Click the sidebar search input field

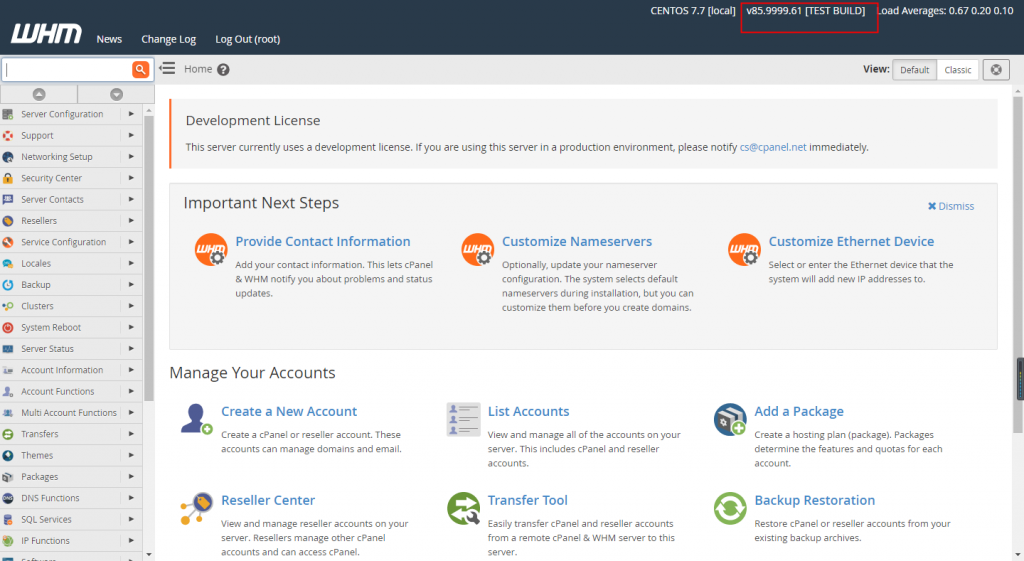point(67,69)
